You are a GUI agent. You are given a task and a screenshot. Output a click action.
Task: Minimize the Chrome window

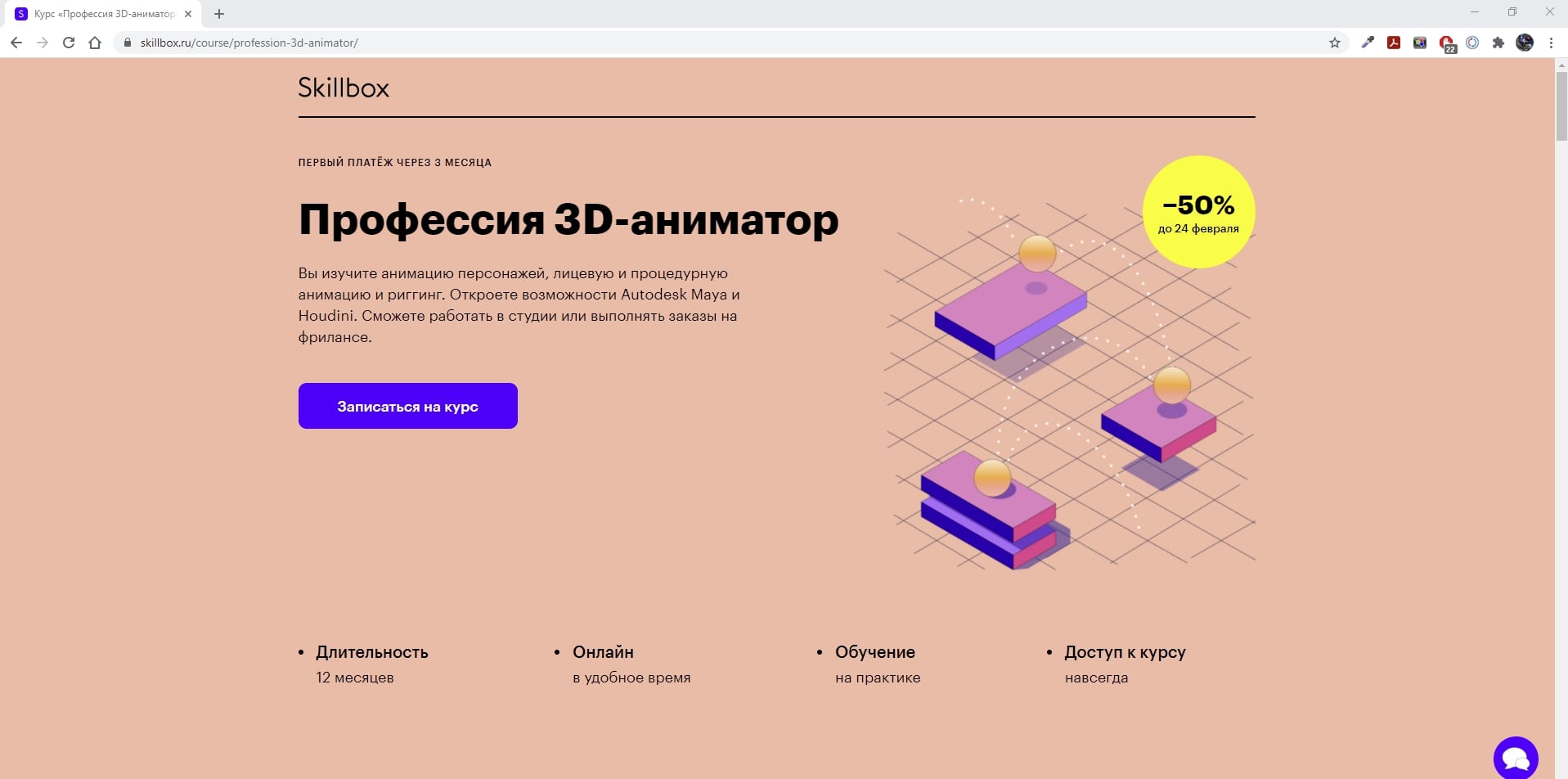coord(1475,12)
